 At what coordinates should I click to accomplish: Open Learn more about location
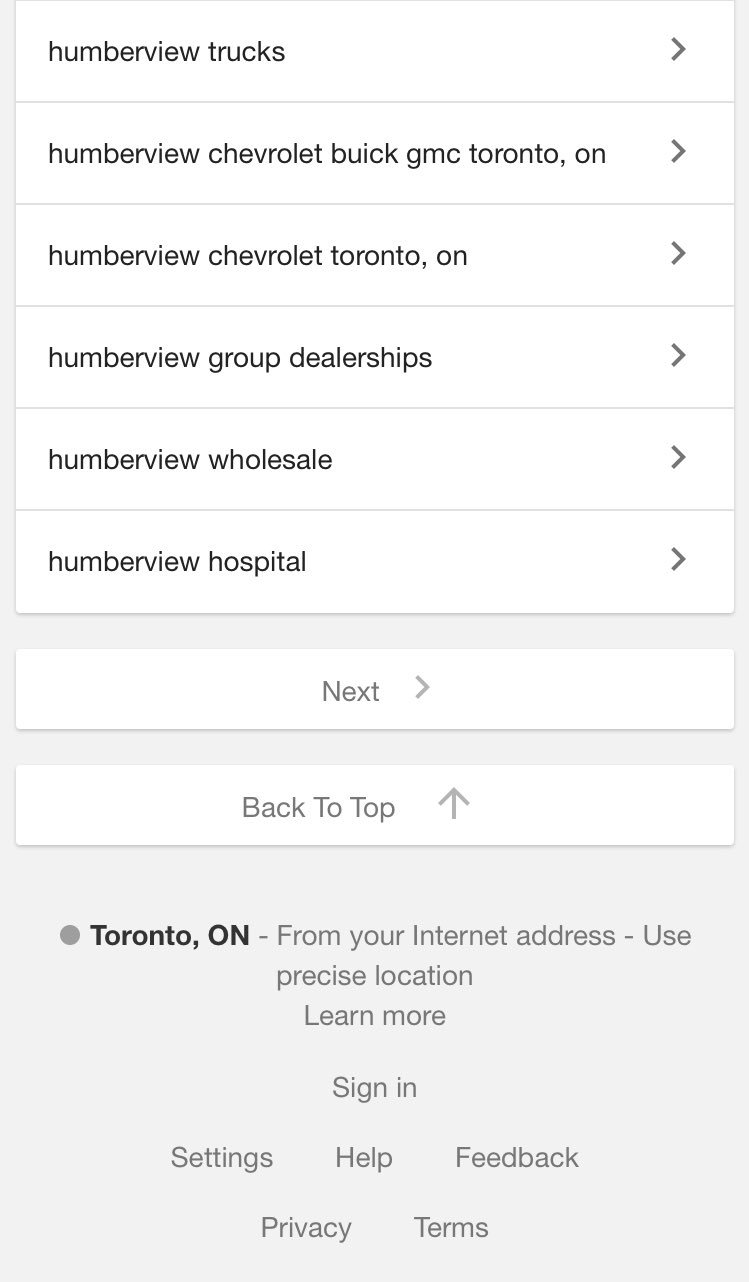click(375, 1016)
